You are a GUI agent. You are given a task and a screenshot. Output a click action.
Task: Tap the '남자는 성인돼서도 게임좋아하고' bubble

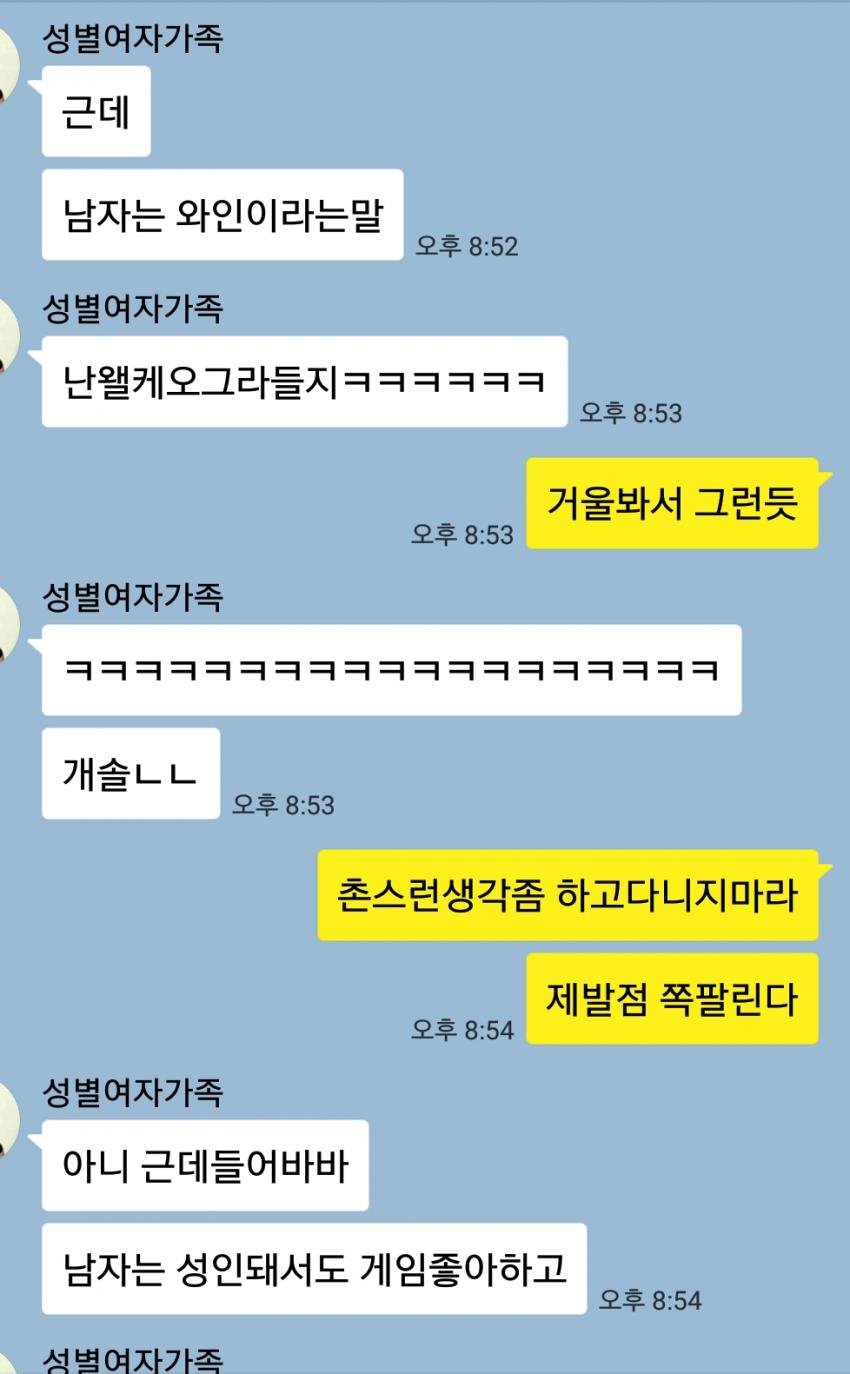314,1269
